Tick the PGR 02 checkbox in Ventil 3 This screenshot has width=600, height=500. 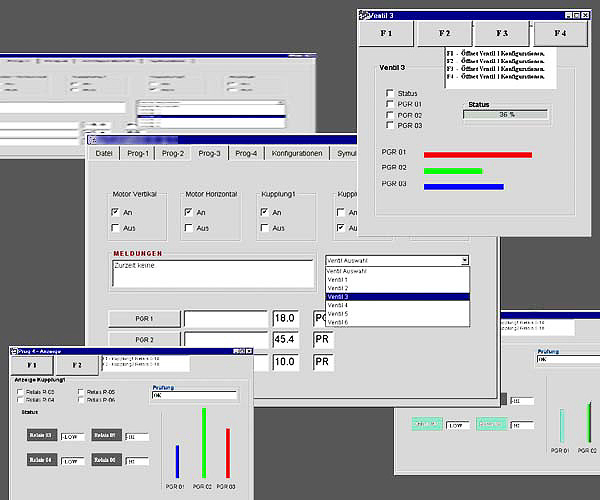[390, 115]
